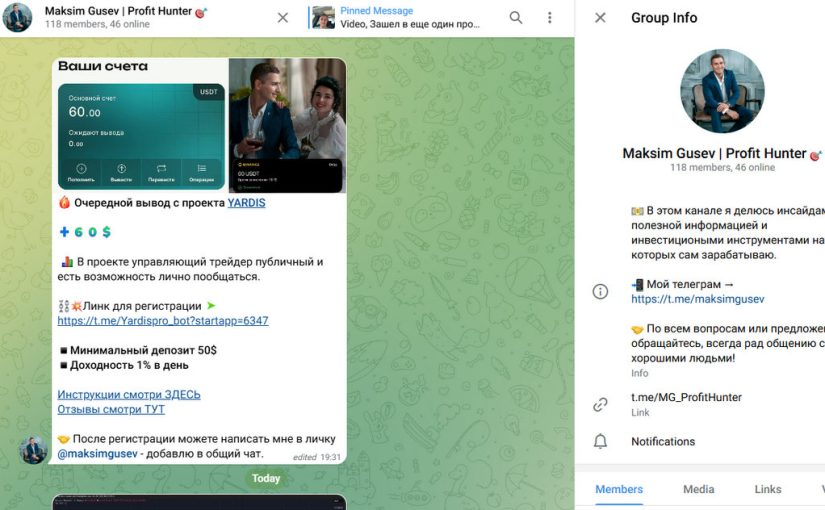Viewport: 825px width, 510px height.
Task: Click the search icon in chat header
Action: click(x=516, y=17)
